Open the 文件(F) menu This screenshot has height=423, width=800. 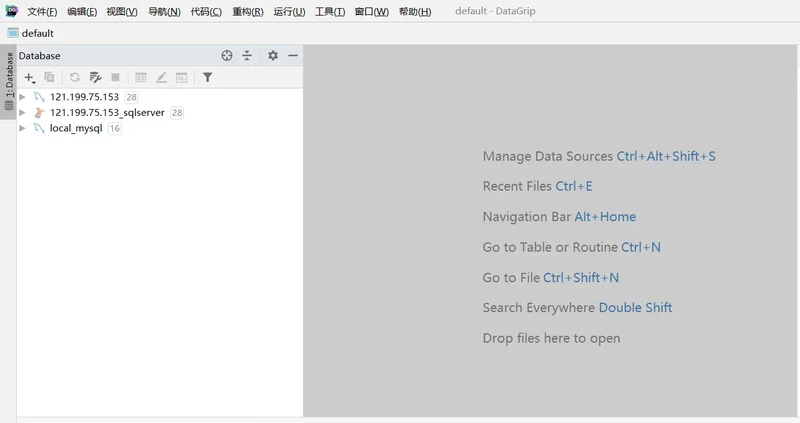[42, 12]
